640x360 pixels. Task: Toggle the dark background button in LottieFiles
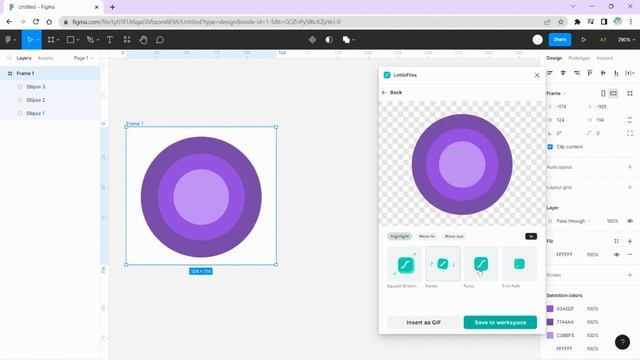click(x=531, y=236)
